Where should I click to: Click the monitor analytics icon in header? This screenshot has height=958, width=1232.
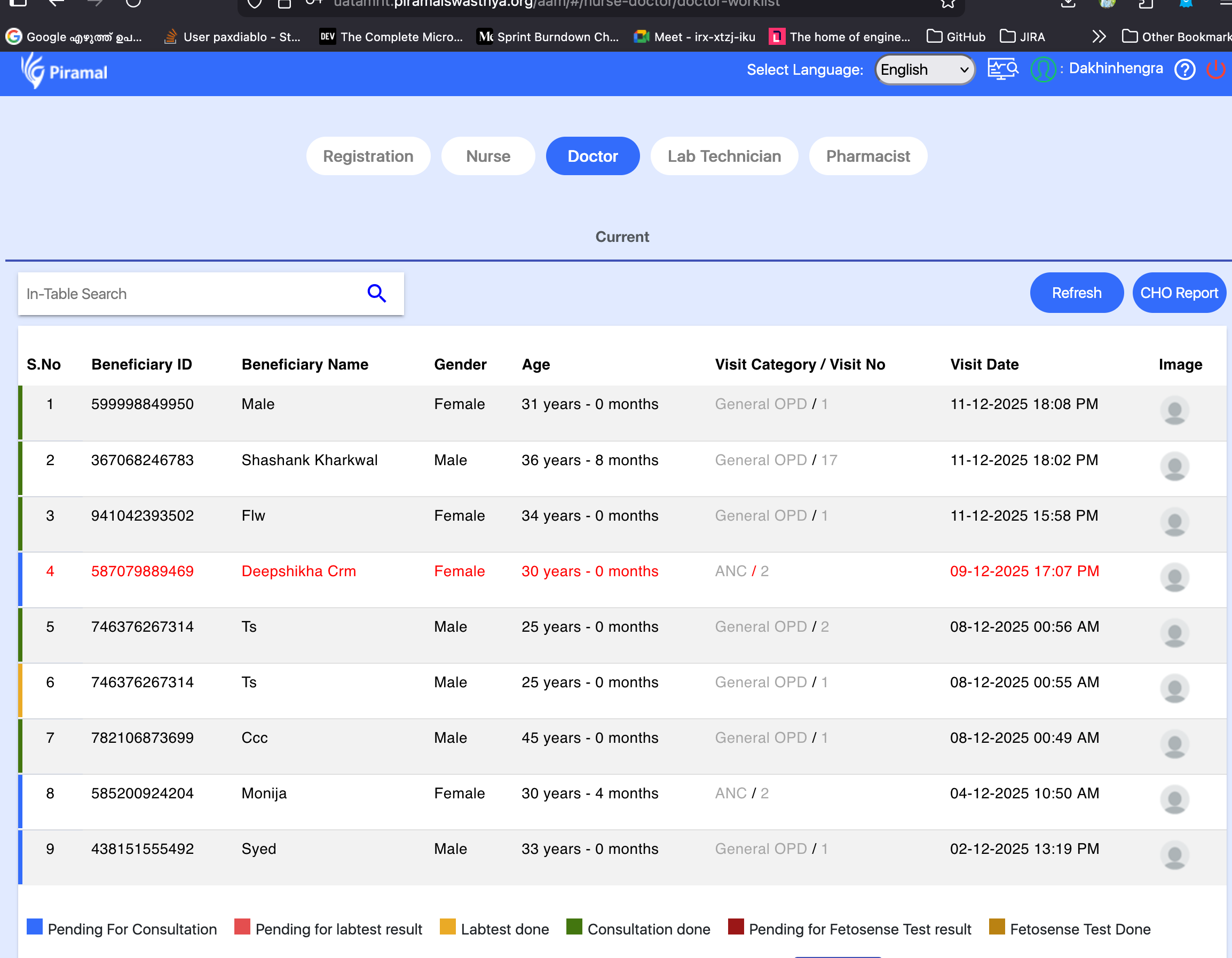[x=1002, y=69]
